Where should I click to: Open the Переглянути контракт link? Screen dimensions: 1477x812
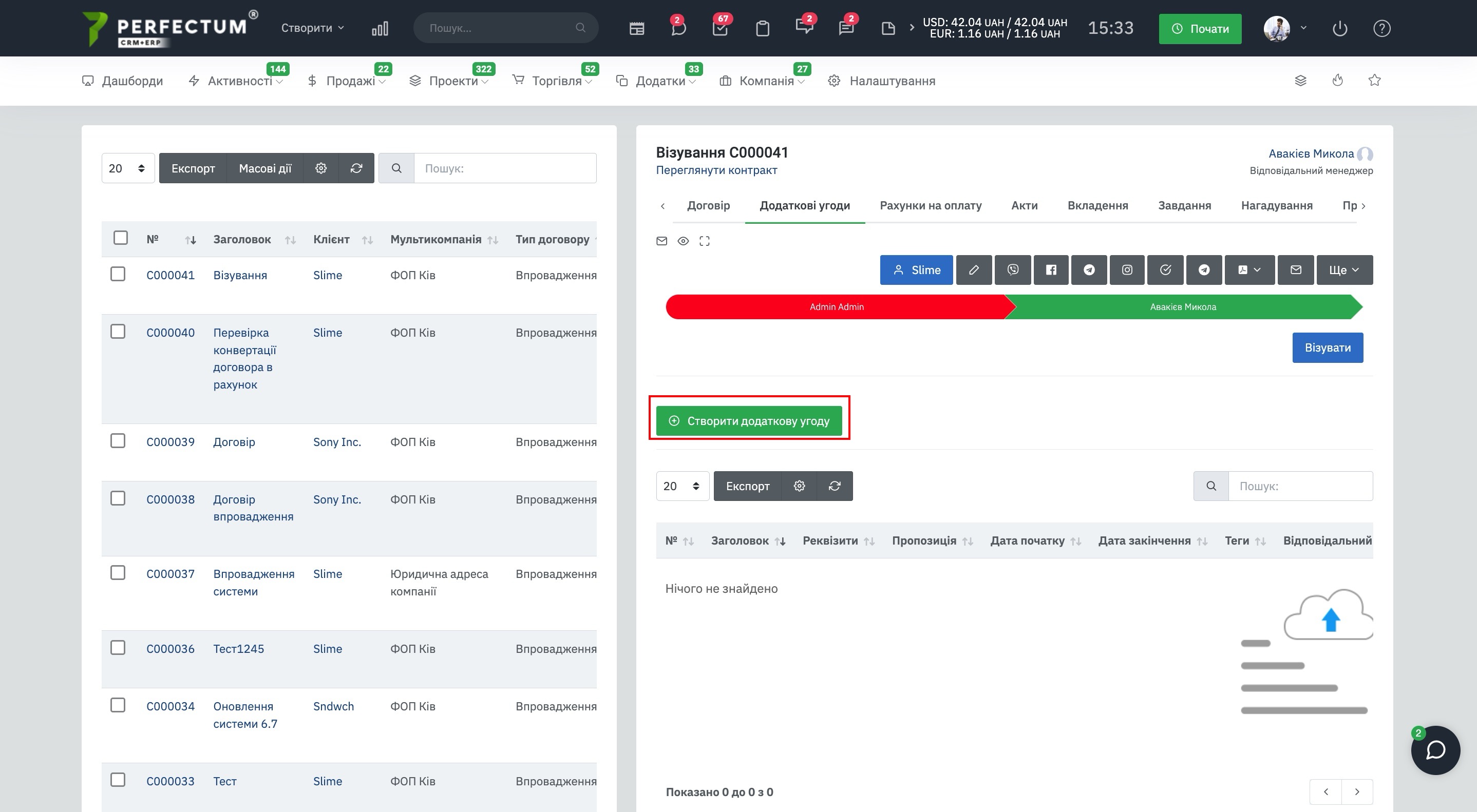(716, 170)
